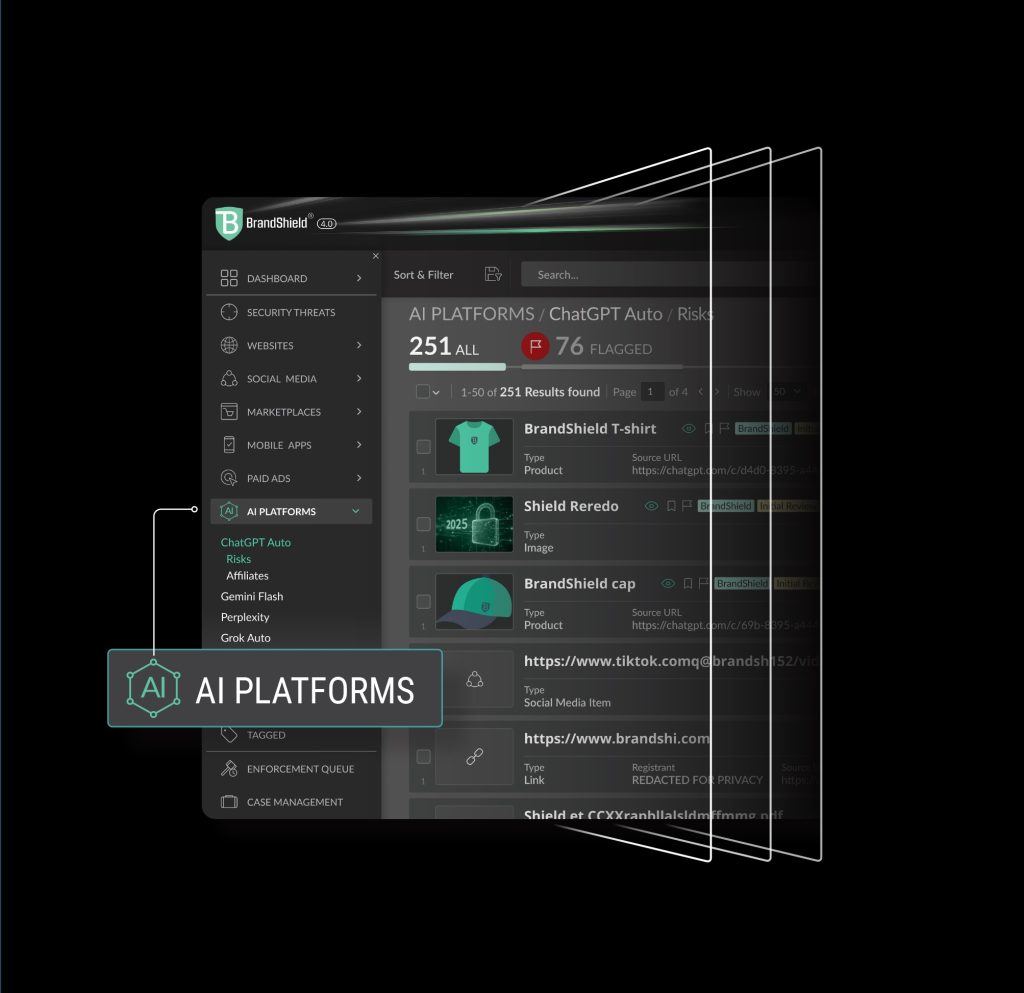The image size is (1024, 993).
Task: Expand the Websites menu chevron
Action: click(x=359, y=345)
